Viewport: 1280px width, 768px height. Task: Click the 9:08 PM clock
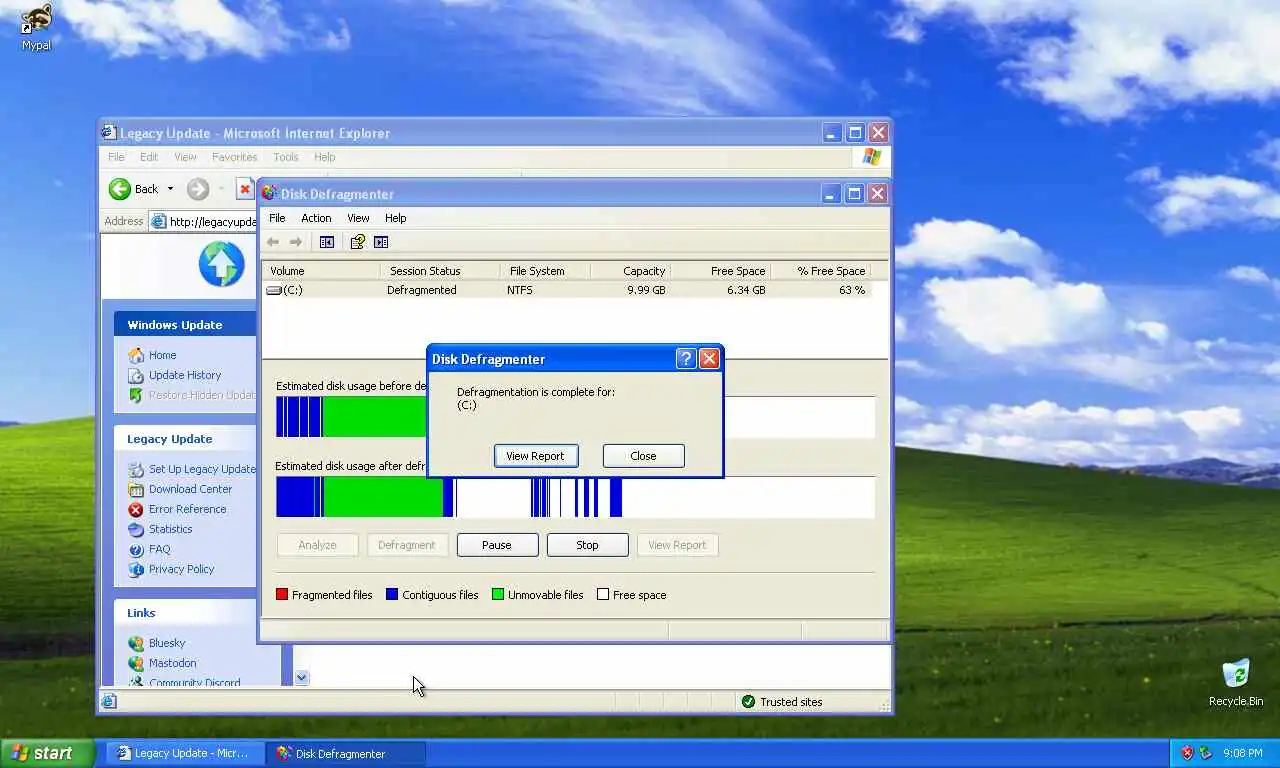pyautogui.click(x=1242, y=753)
